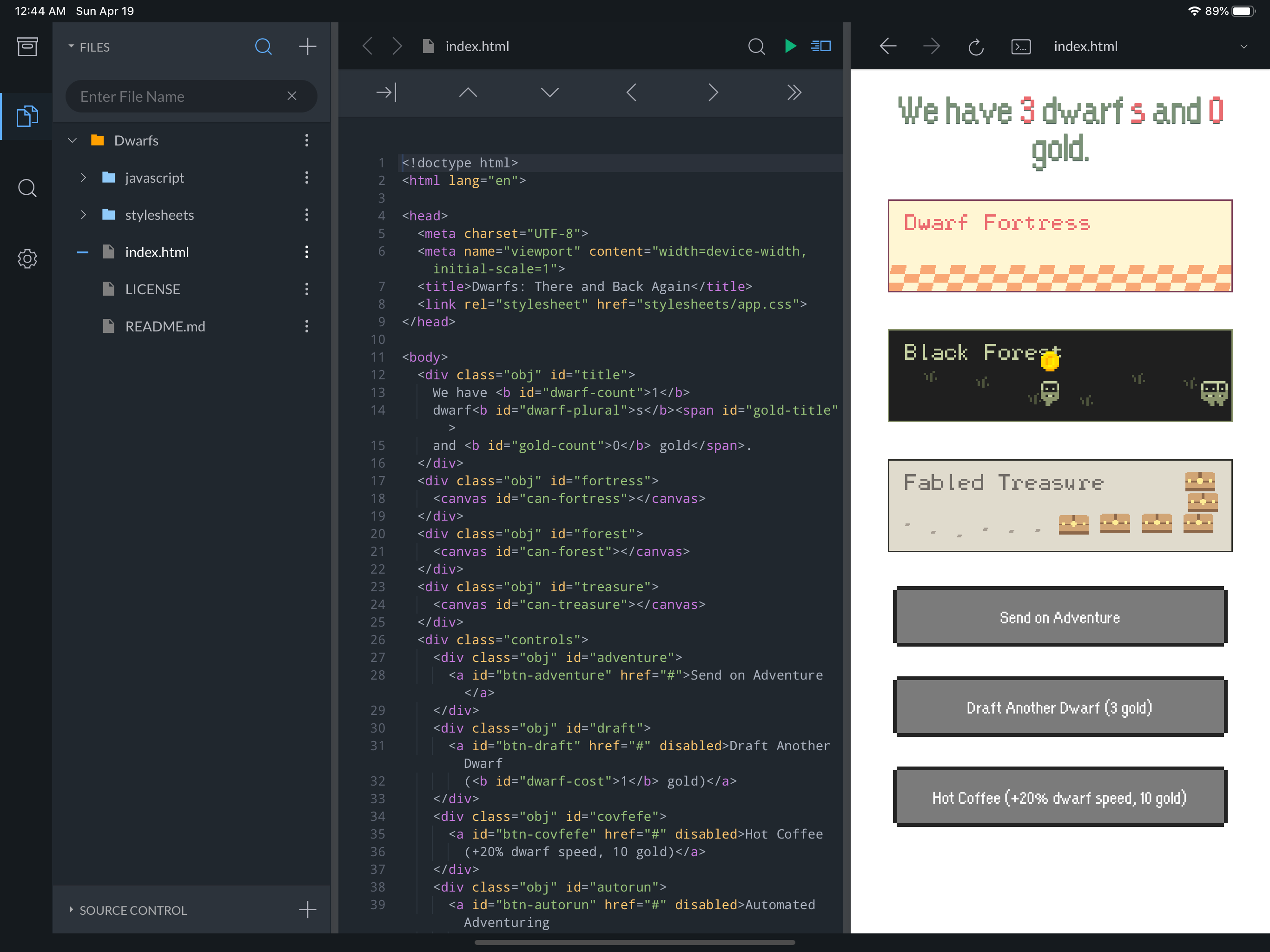
Task: Open the preview console icon
Action: (1020, 46)
